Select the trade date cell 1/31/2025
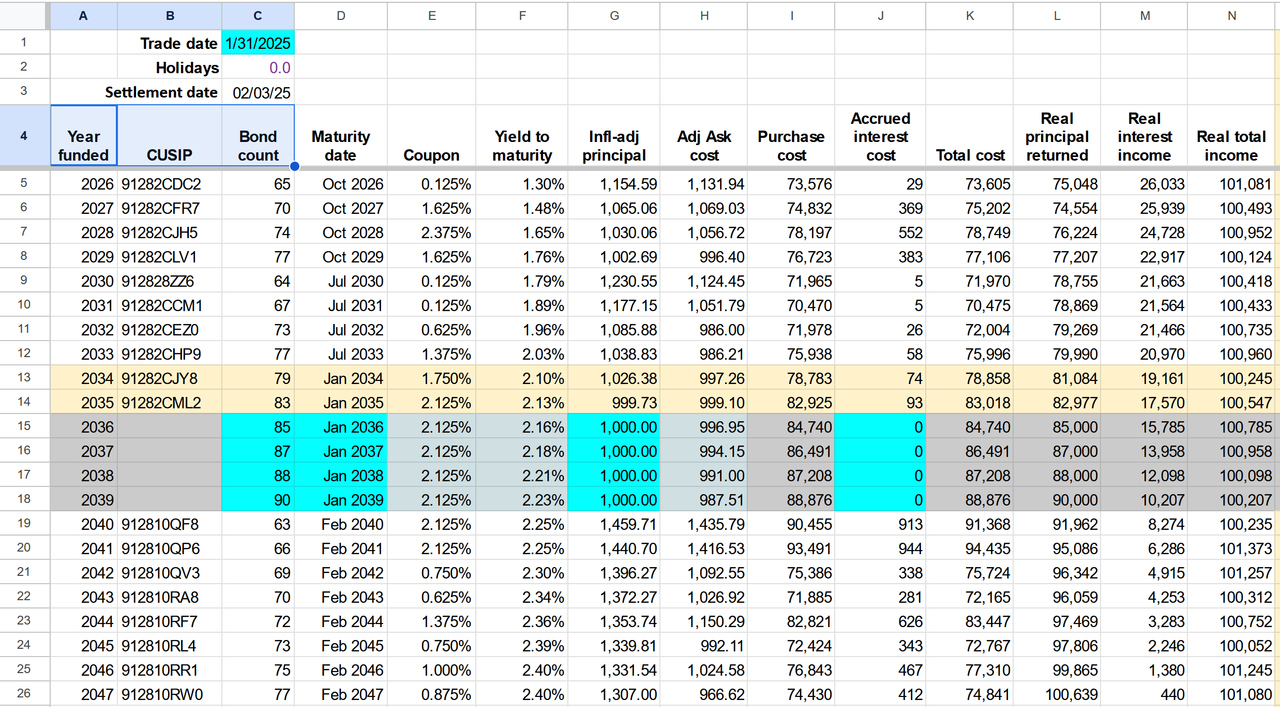Screen dimensions: 1280x707 pos(258,43)
